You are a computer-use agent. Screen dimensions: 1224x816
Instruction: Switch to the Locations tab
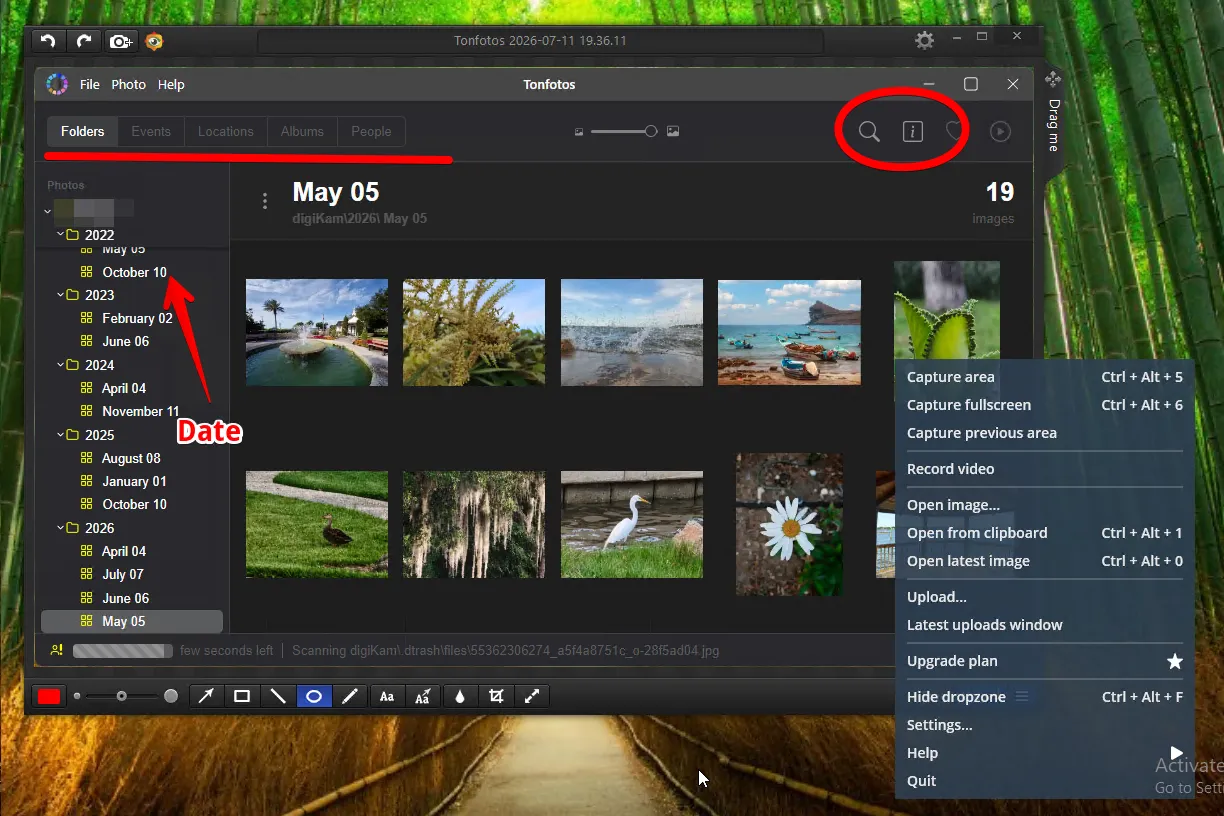click(x=226, y=131)
